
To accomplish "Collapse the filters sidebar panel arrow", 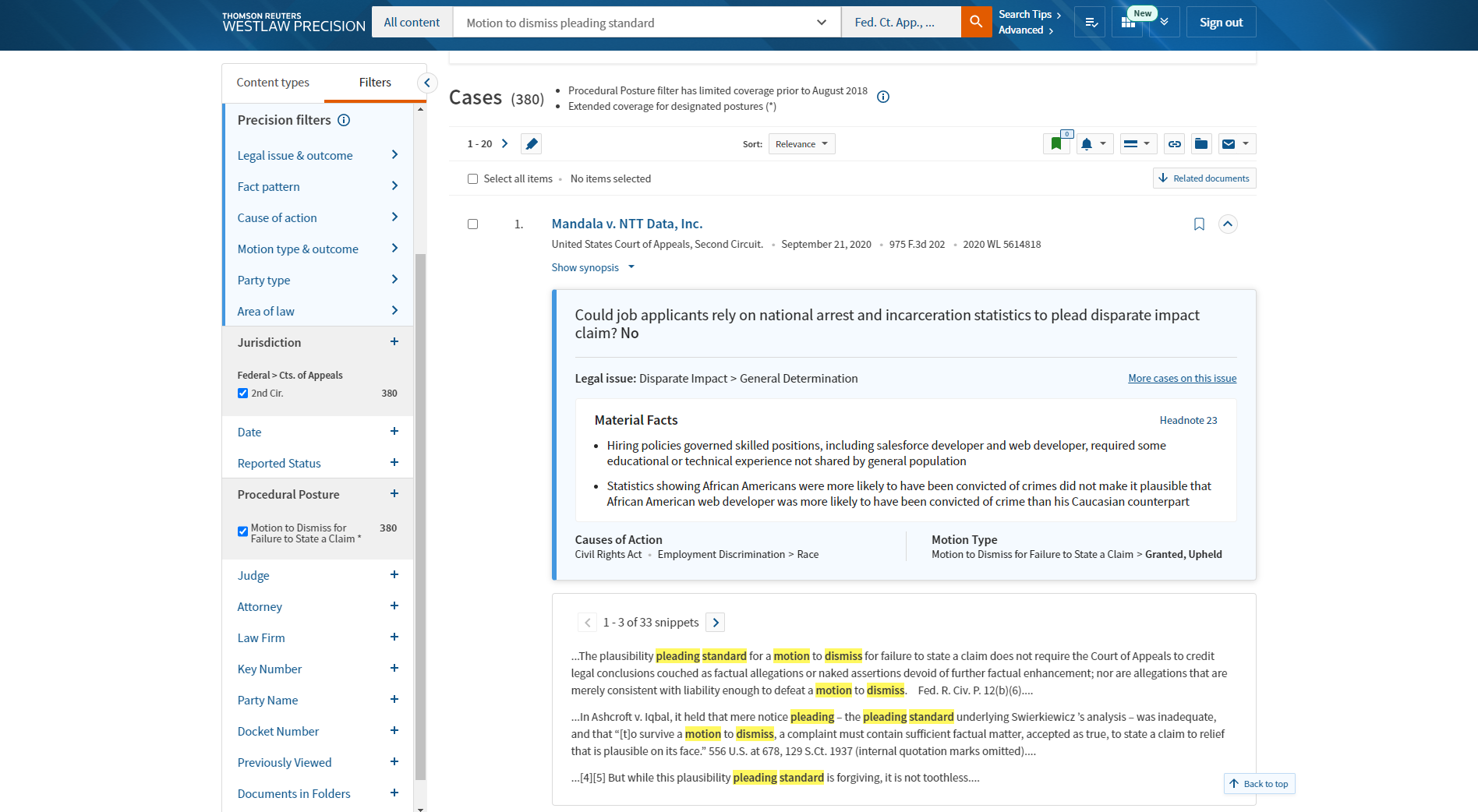I will pyautogui.click(x=426, y=83).
